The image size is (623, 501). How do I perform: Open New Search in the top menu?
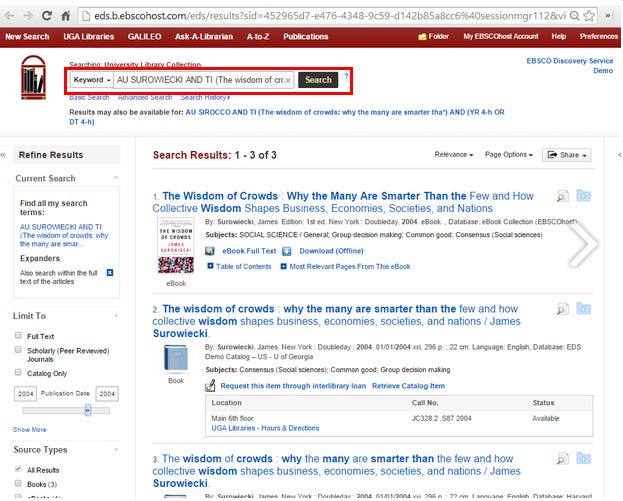click(x=27, y=37)
